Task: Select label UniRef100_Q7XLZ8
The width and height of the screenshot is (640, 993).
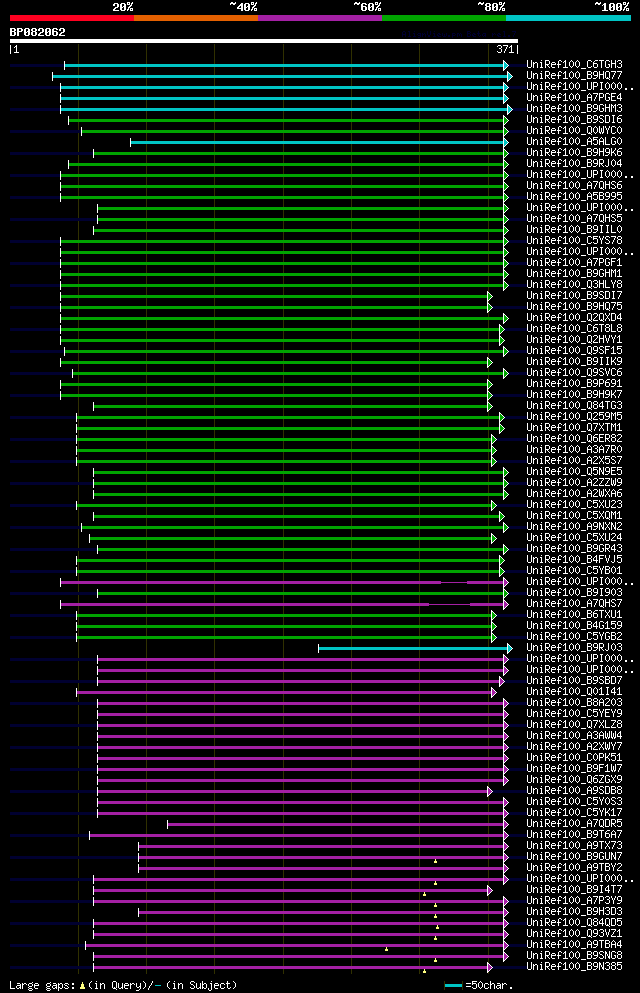Action: point(574,724)
